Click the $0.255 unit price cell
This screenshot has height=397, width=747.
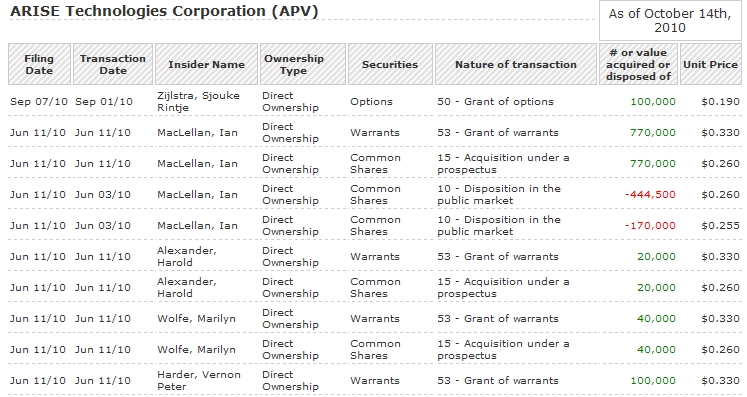(720, 225)
